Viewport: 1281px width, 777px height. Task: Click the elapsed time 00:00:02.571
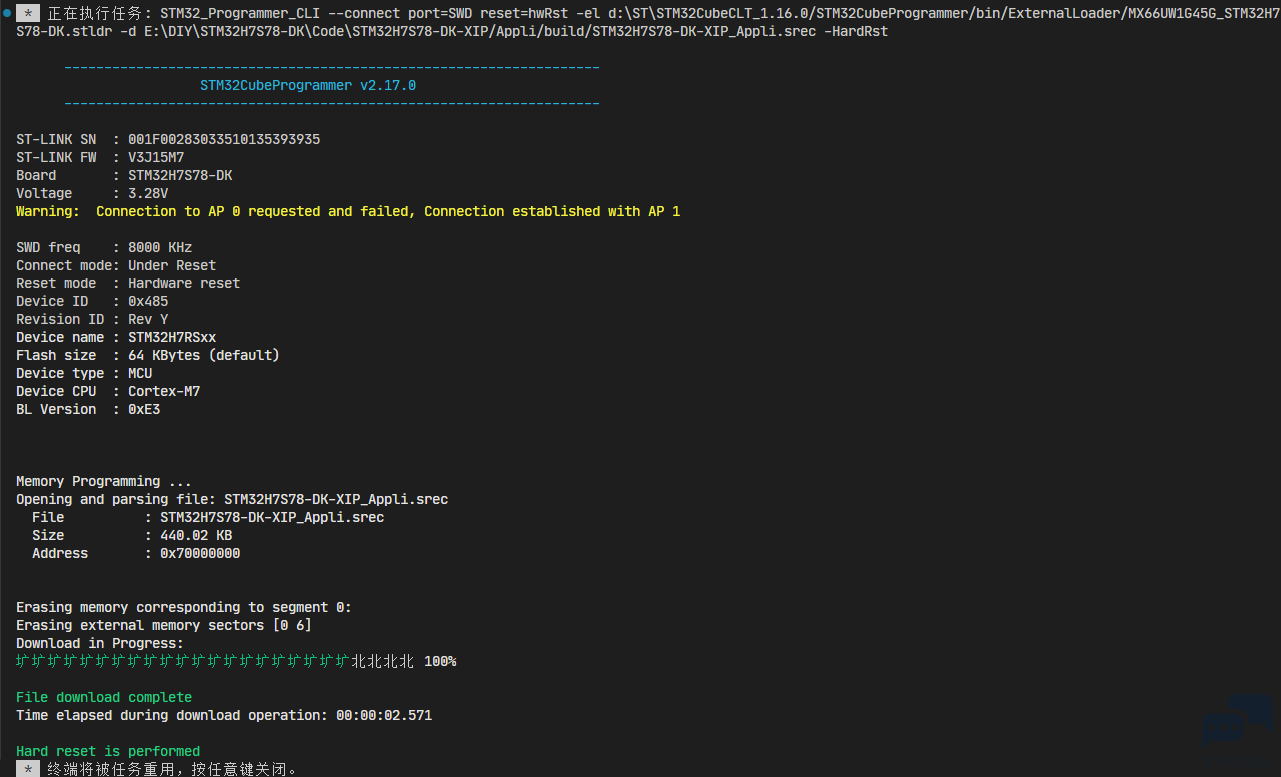384,715
